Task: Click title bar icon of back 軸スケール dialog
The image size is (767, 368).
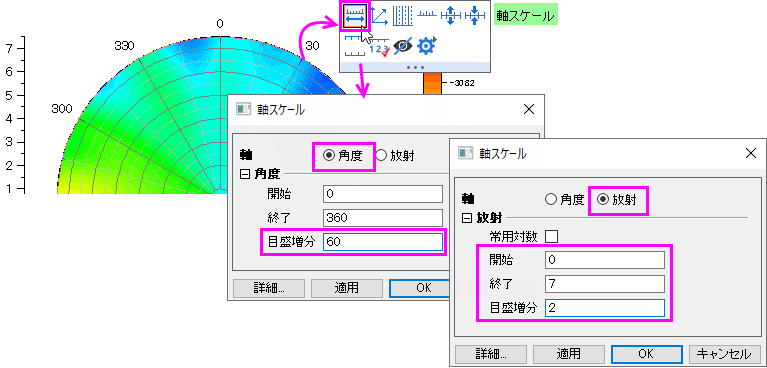Action: 243,110
